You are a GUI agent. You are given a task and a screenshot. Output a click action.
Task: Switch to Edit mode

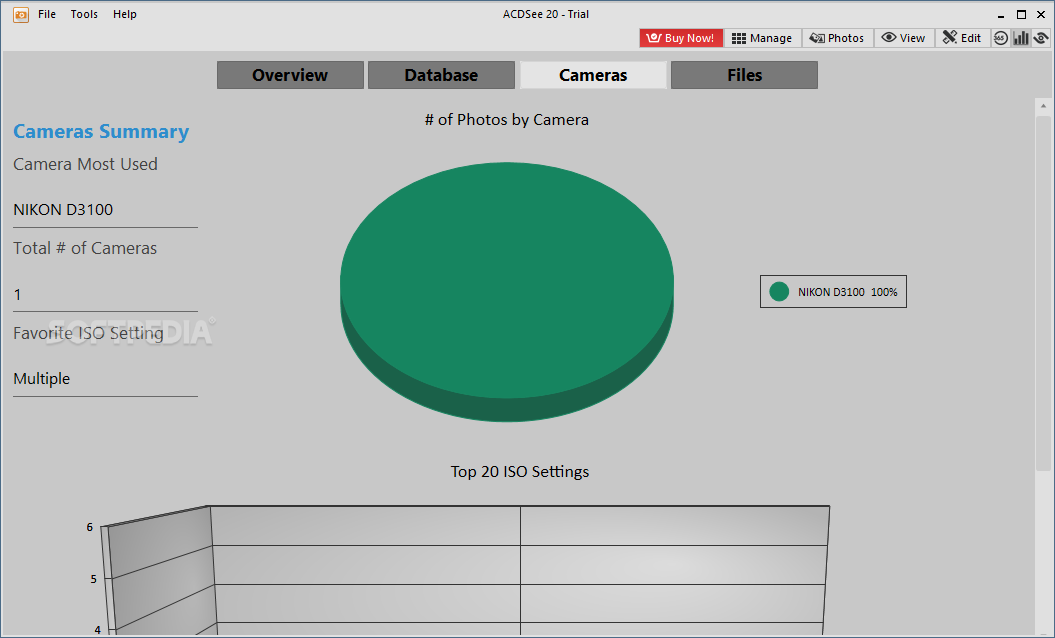962,38
